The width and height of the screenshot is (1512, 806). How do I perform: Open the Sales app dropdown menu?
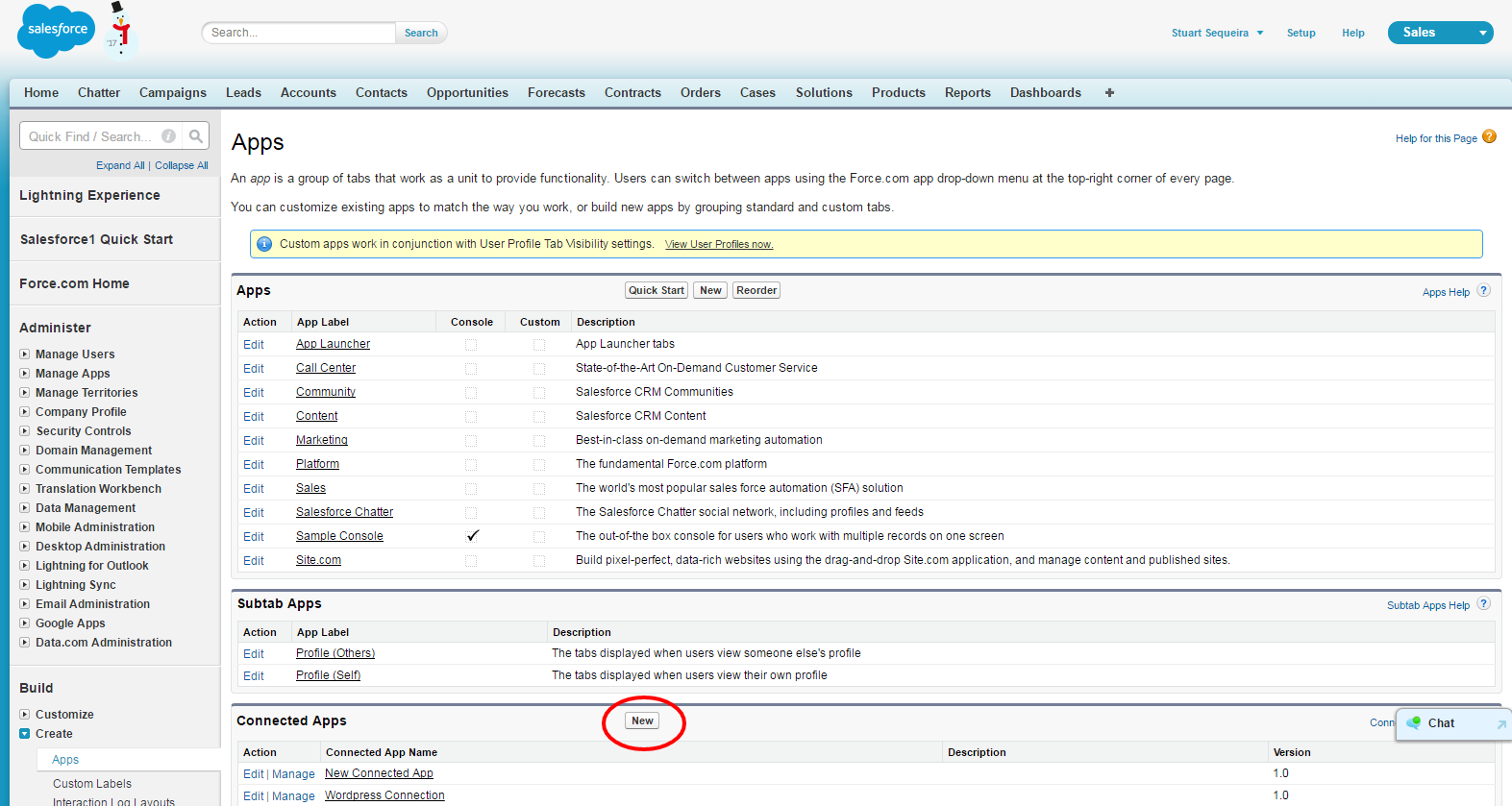pyautogui.click(x=1440, y=33)
